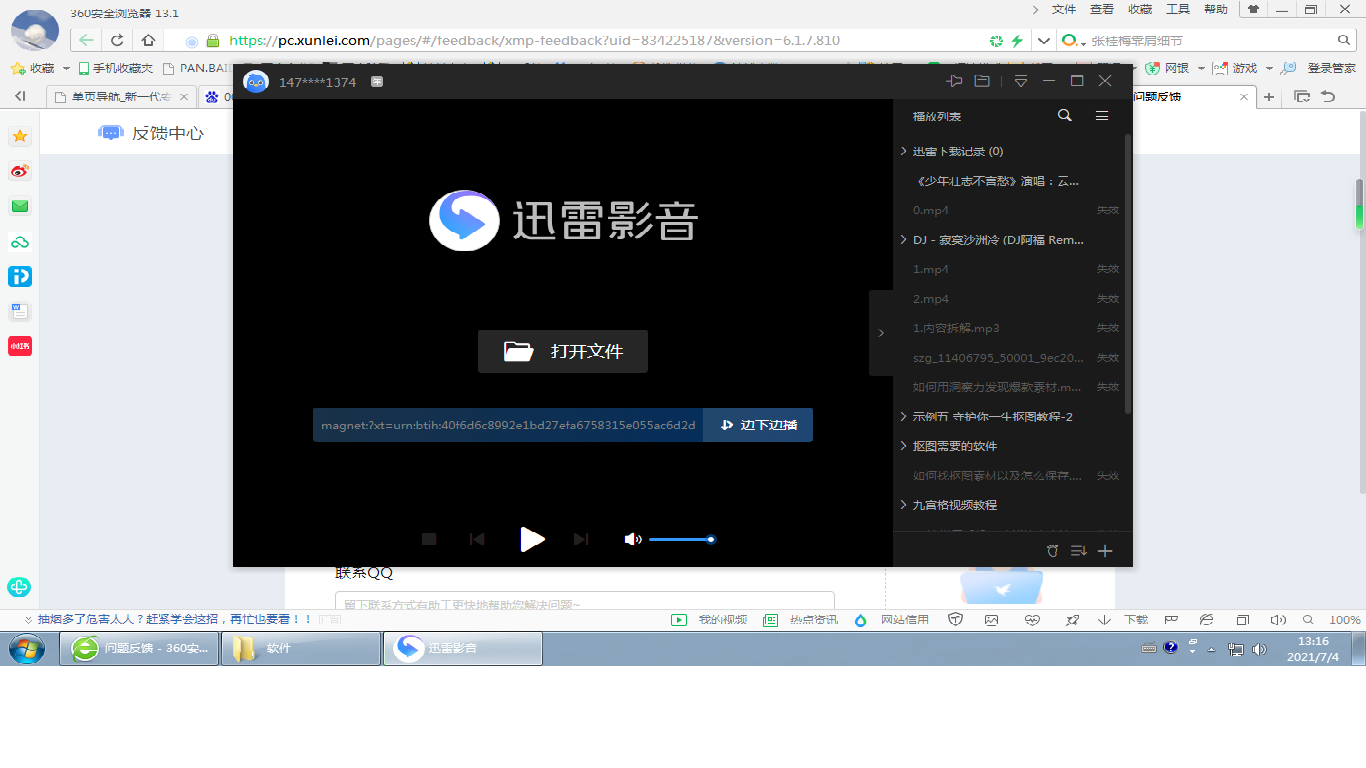The width and height of the screenshot is (1366, 768).
Task: Add a file with the playlist plus icon
Action: (1105, 551)
